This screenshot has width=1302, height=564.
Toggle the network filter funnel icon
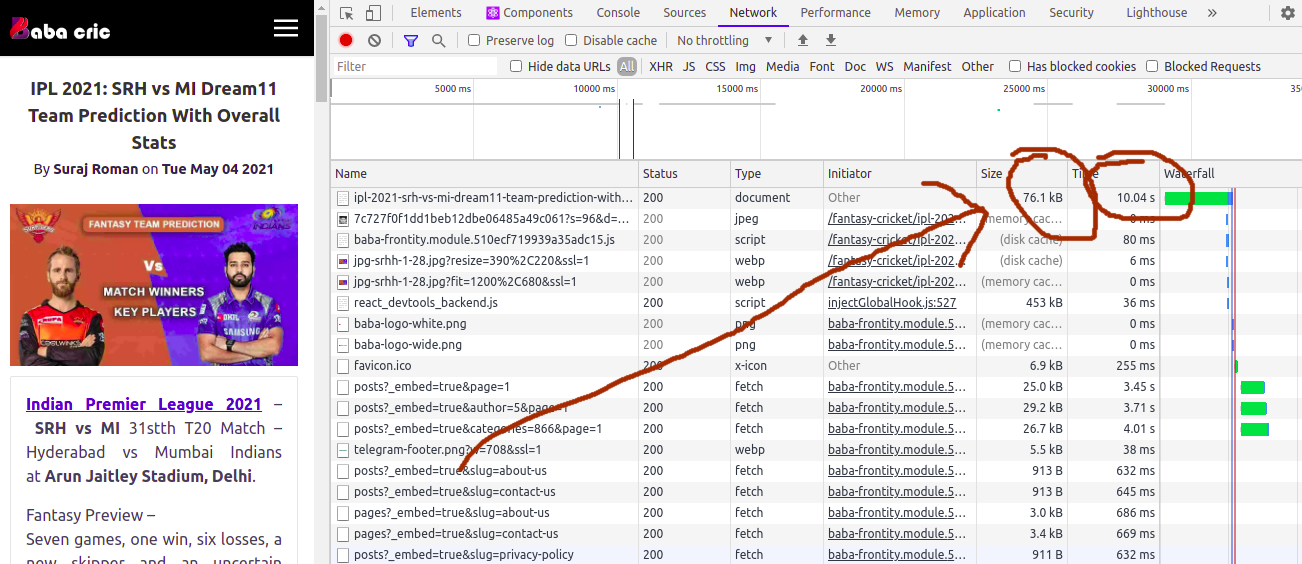tap(411, 41)
